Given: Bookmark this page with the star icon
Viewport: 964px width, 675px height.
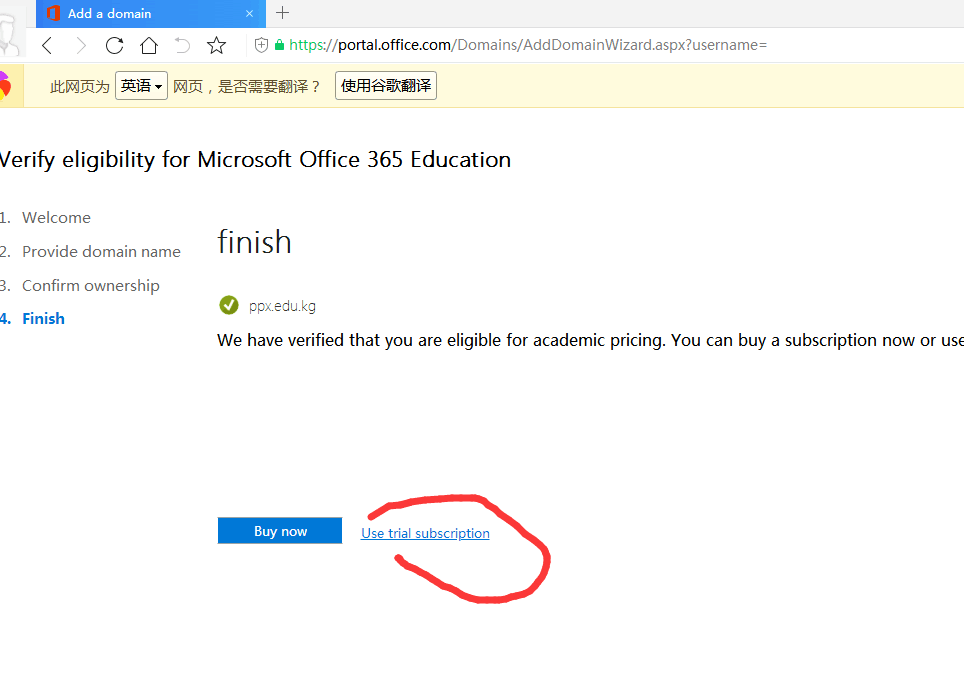Looking at the screenshot, I should (x=216, y=45).
